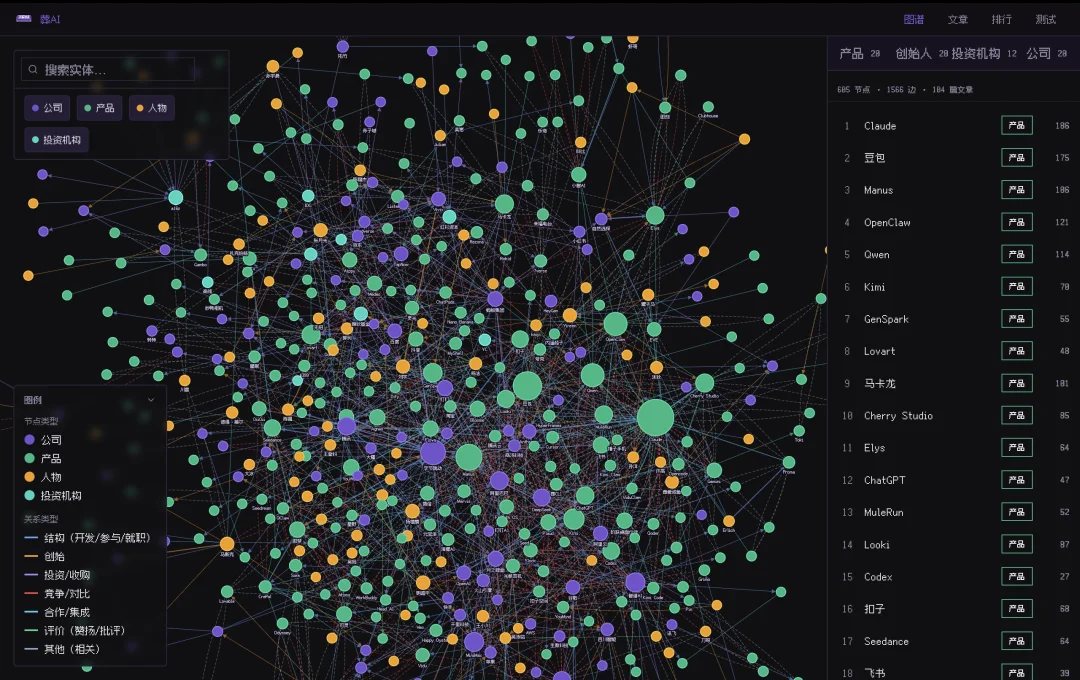
Task: Toggle the 投资机构 filter chip
Action: point(56,140)
